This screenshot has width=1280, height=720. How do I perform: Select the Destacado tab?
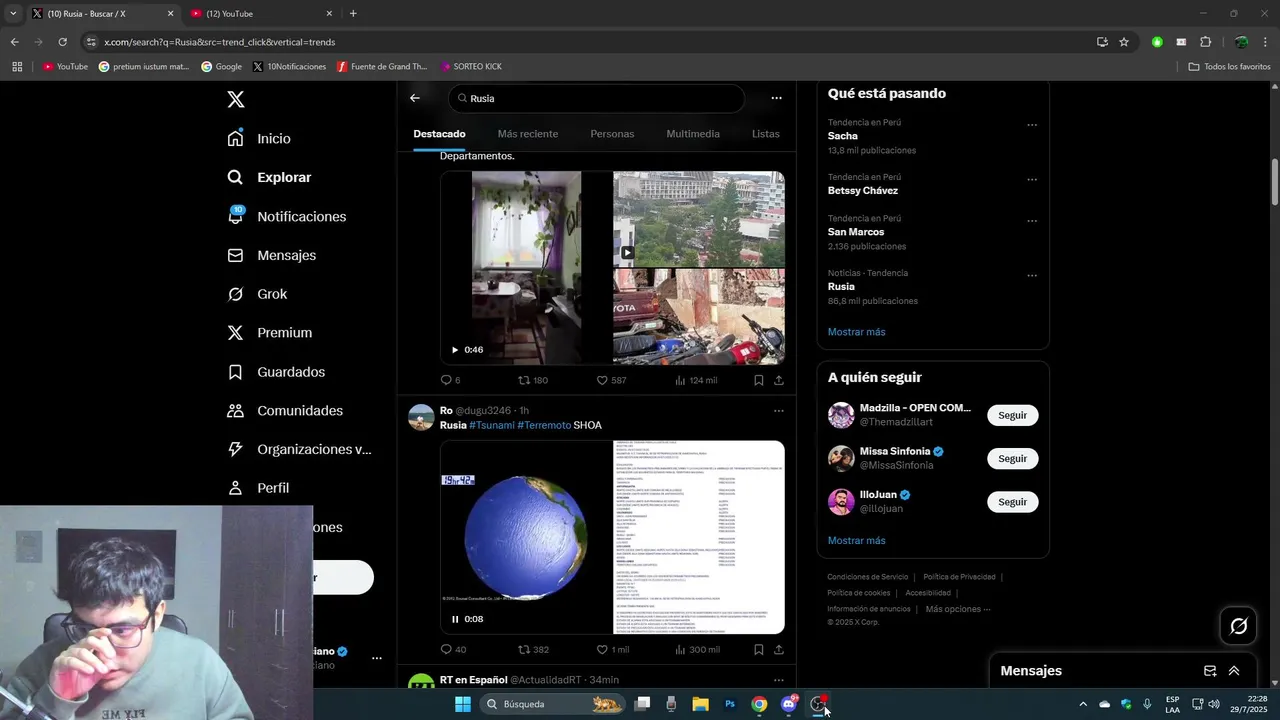click(439, 134)
